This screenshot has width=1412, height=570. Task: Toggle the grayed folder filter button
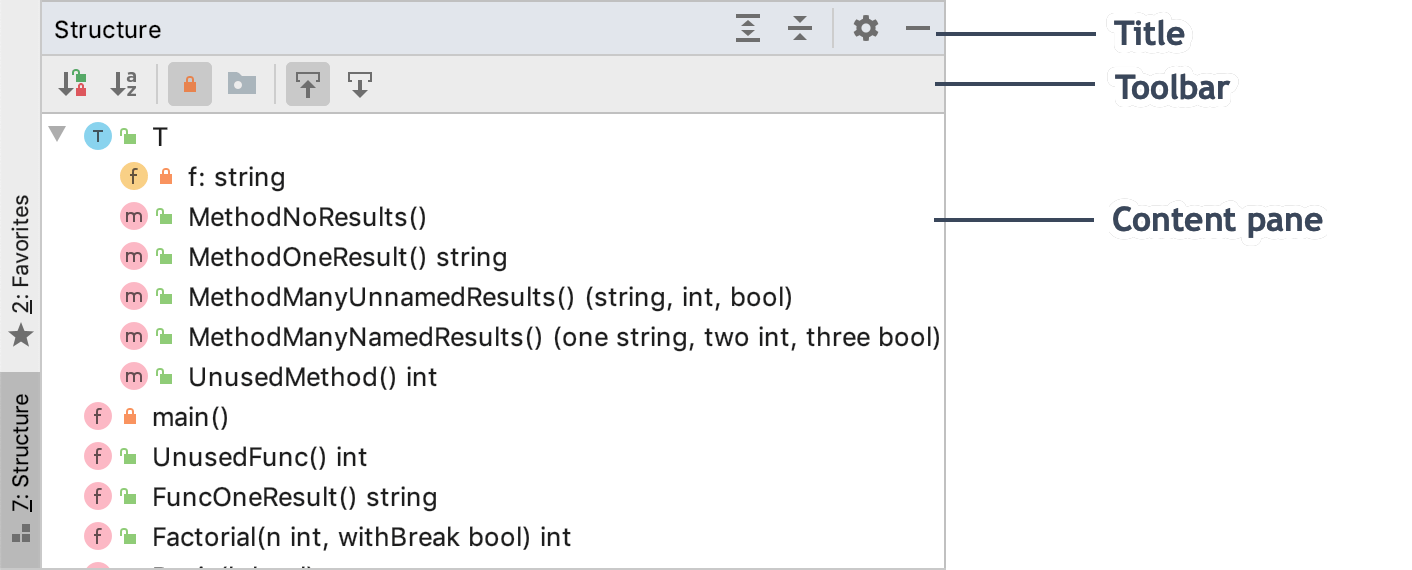pyautogui.click(x=241, y=85)
